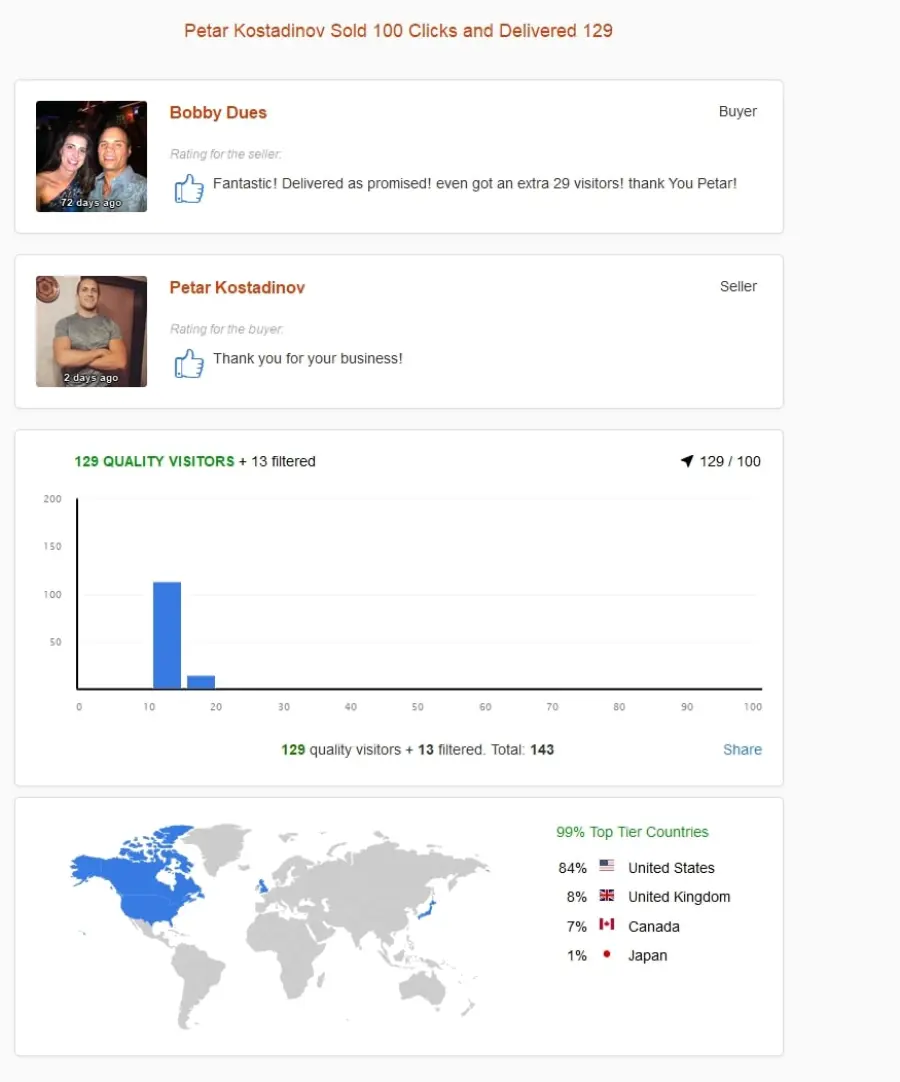Click the 129 QUALITY VISITORS heading
This screenshot has width=900, height=1082.
[x=155, y=461]
